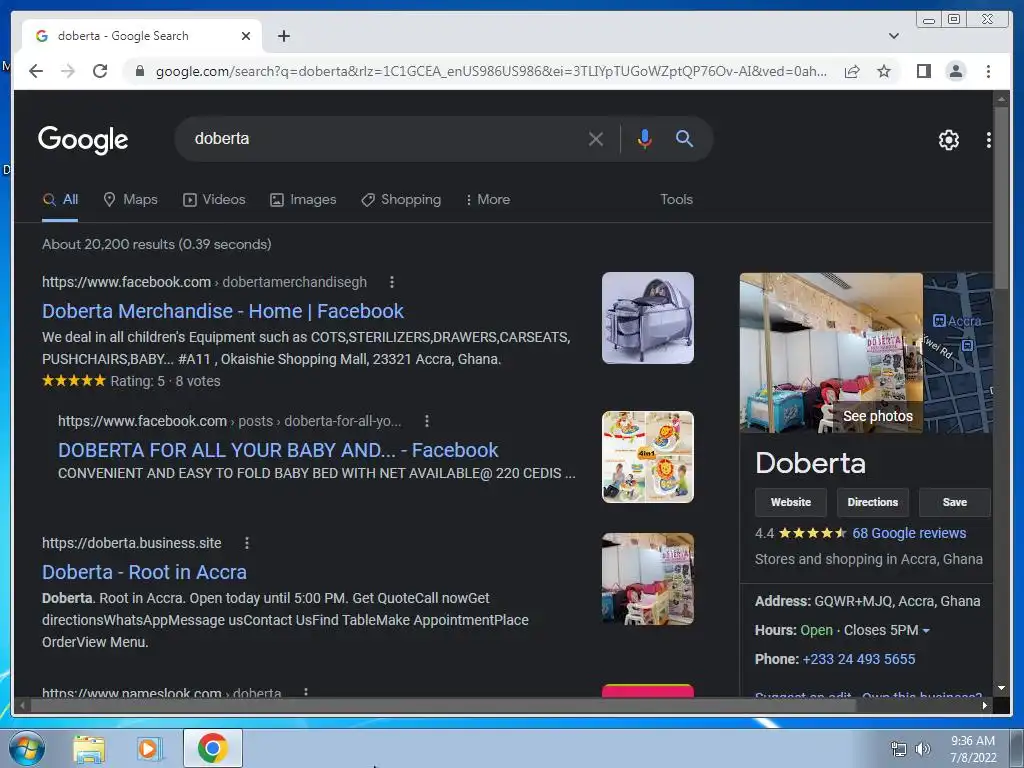
Task: Get Directions to Doberta
Action: pos(872,502)
